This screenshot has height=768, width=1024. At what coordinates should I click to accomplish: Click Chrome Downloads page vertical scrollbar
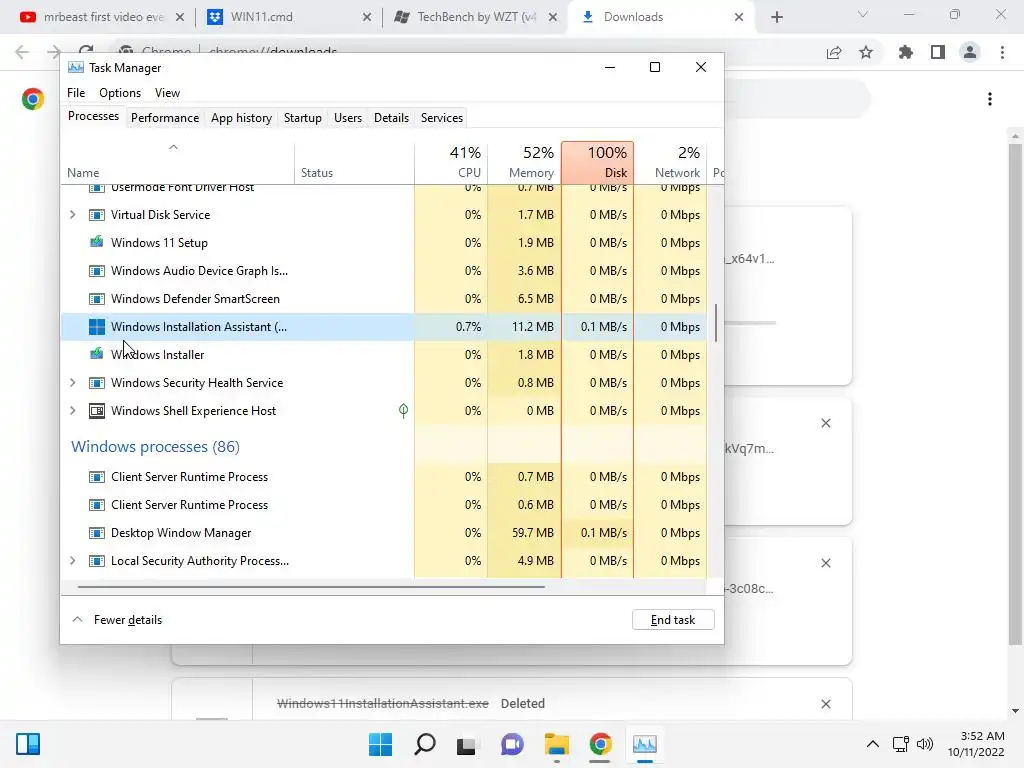(x=1015, y=392)
